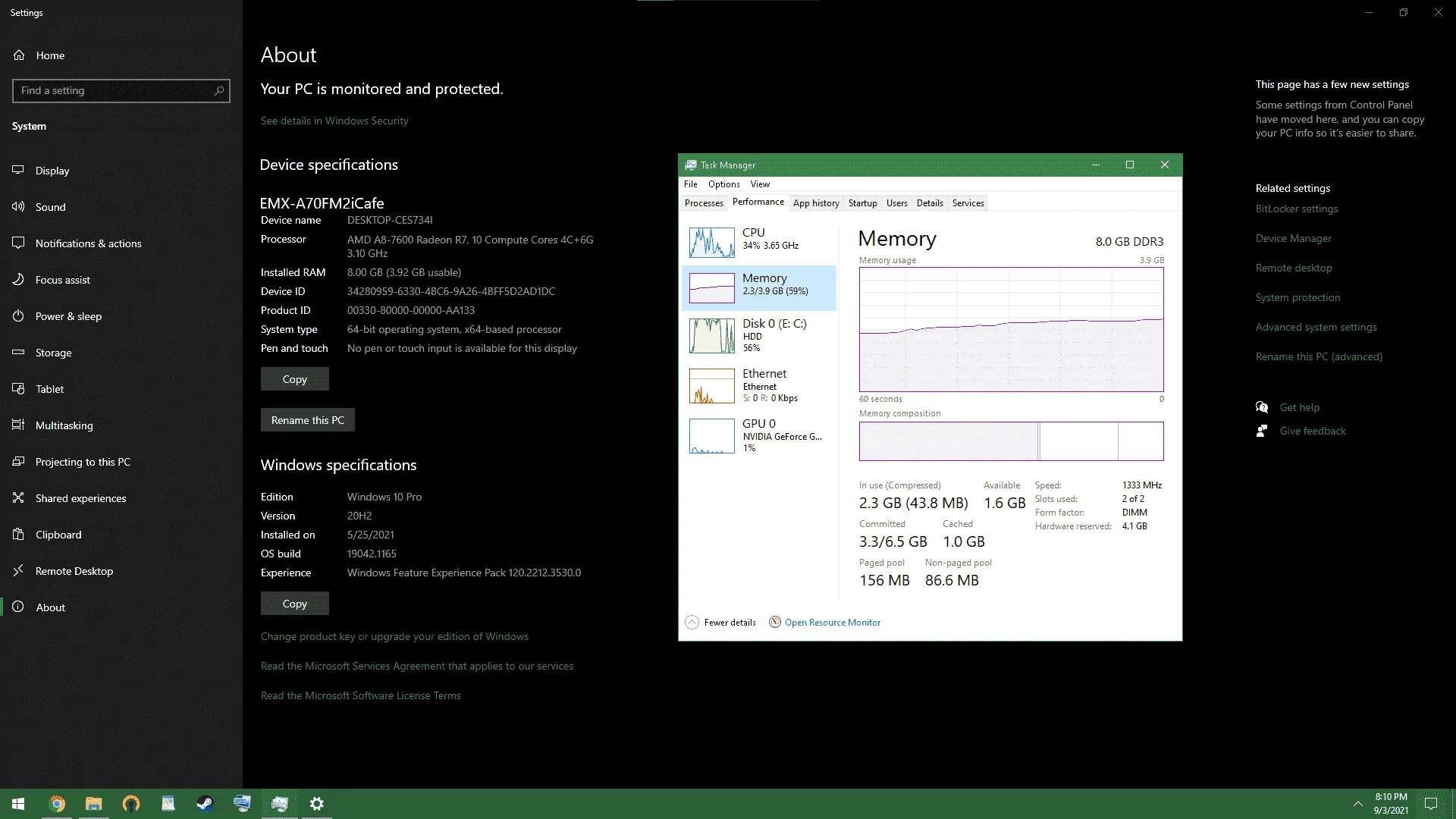The height and width of the screenshot is (819, 1456).
Task: Switch to the Users tab
Action: pyautogui.click(x=897, y=203)
